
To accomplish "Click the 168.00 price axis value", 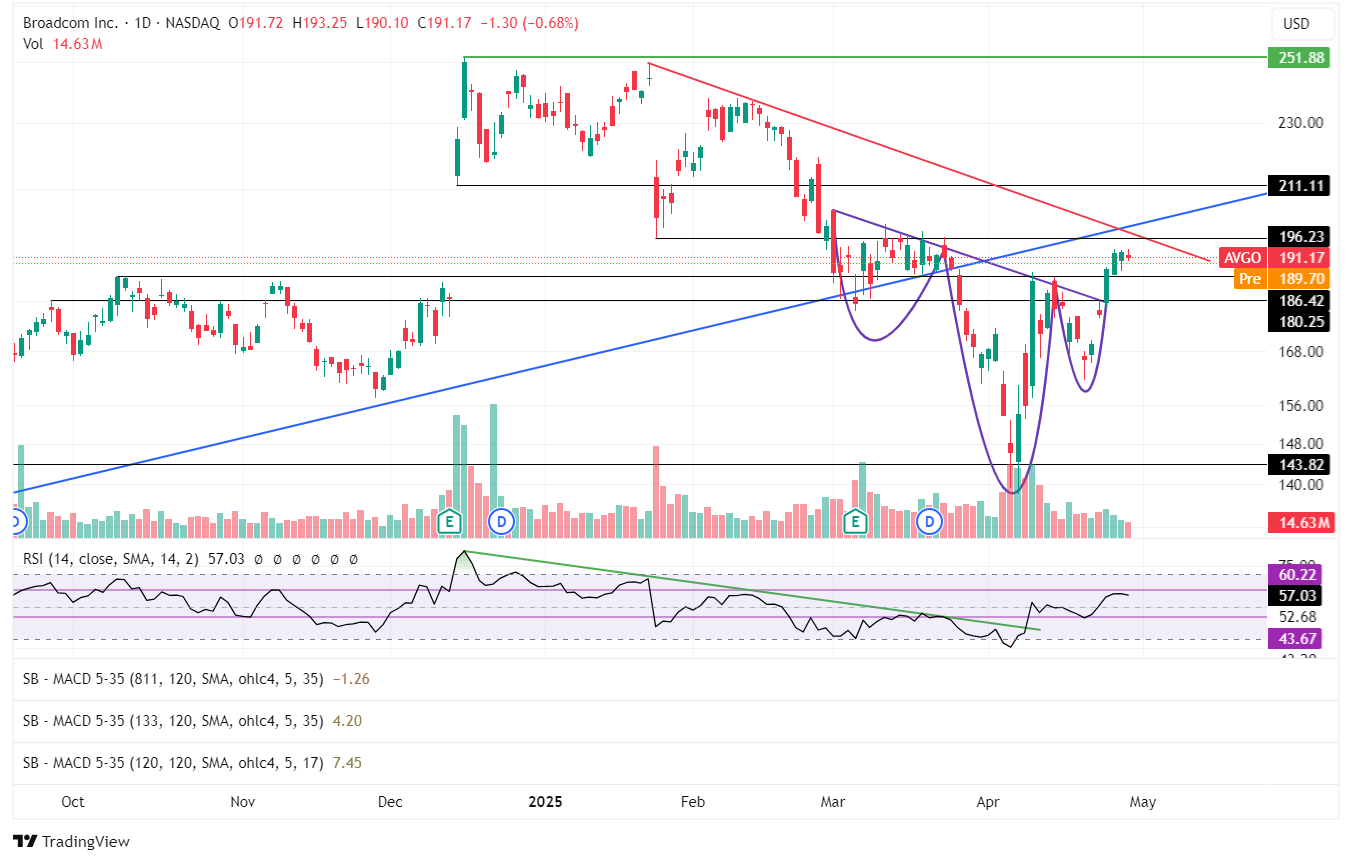I will tap(1301, 352).
